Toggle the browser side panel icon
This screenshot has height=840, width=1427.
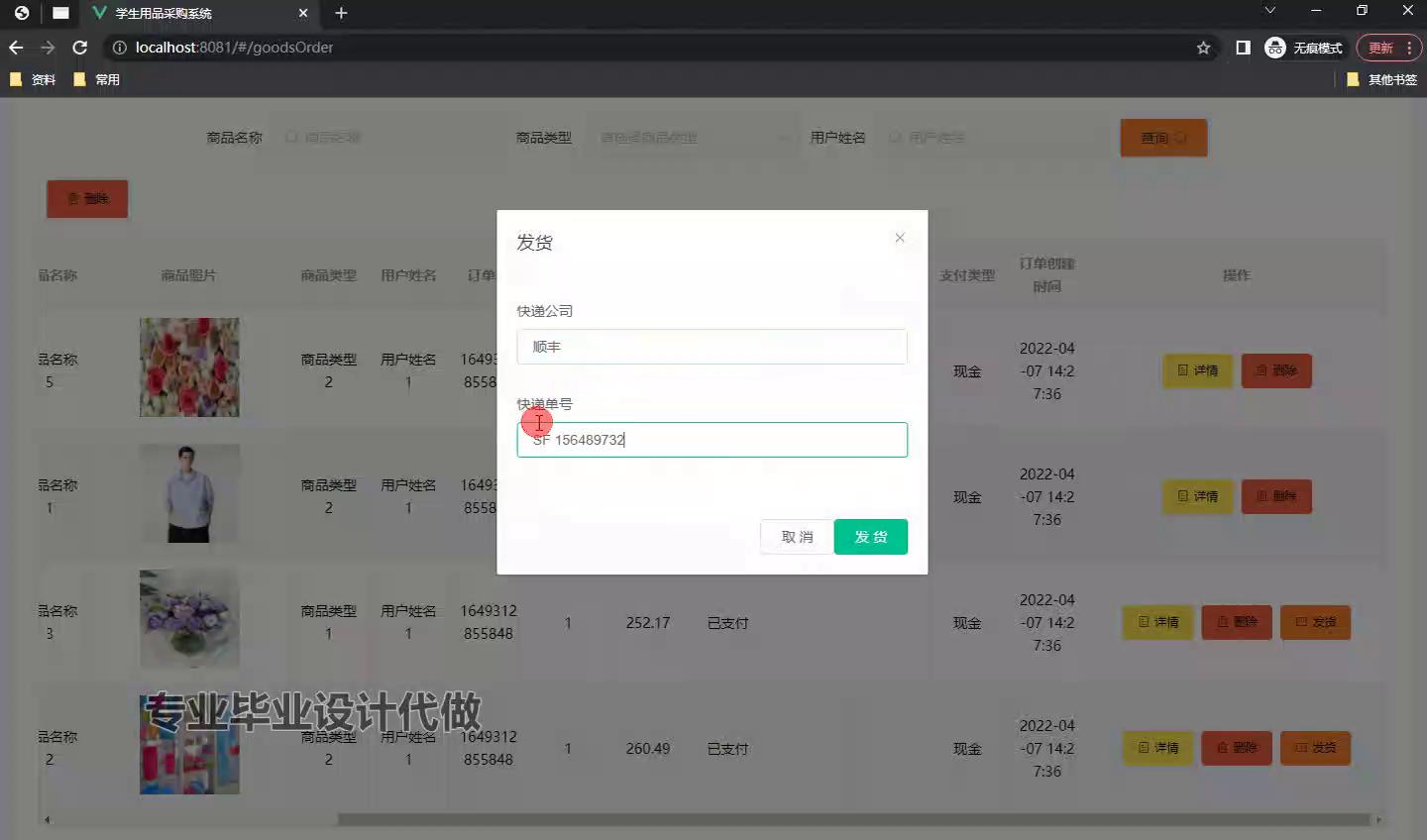1243,48
